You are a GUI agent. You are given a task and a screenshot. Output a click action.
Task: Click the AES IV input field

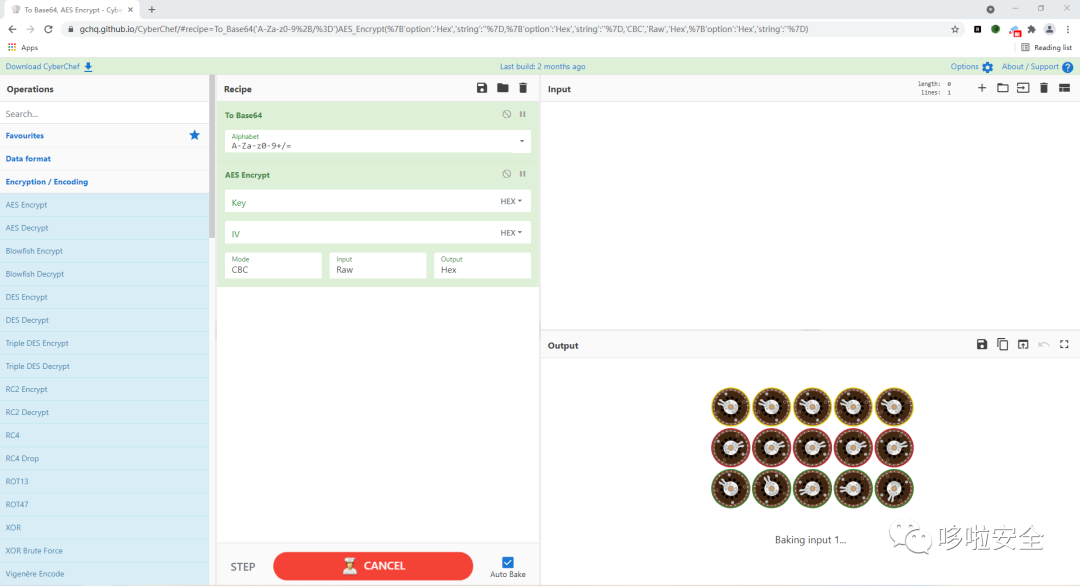coord(361,233)
